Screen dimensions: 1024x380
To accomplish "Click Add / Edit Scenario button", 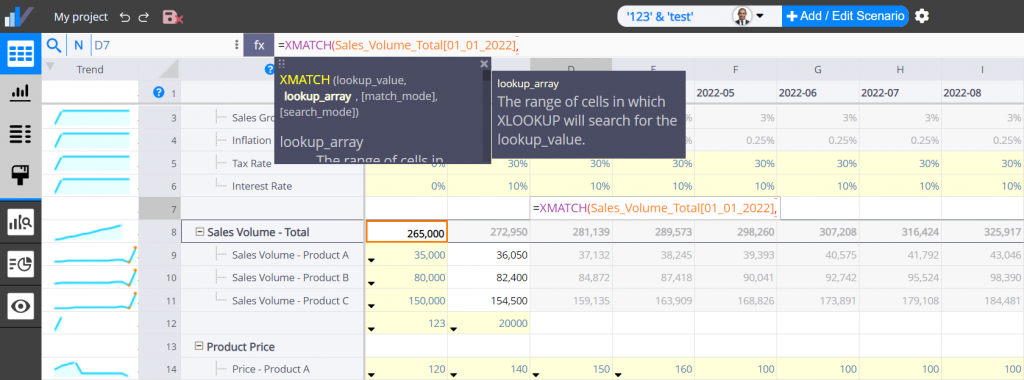I will tap(845, 16).
